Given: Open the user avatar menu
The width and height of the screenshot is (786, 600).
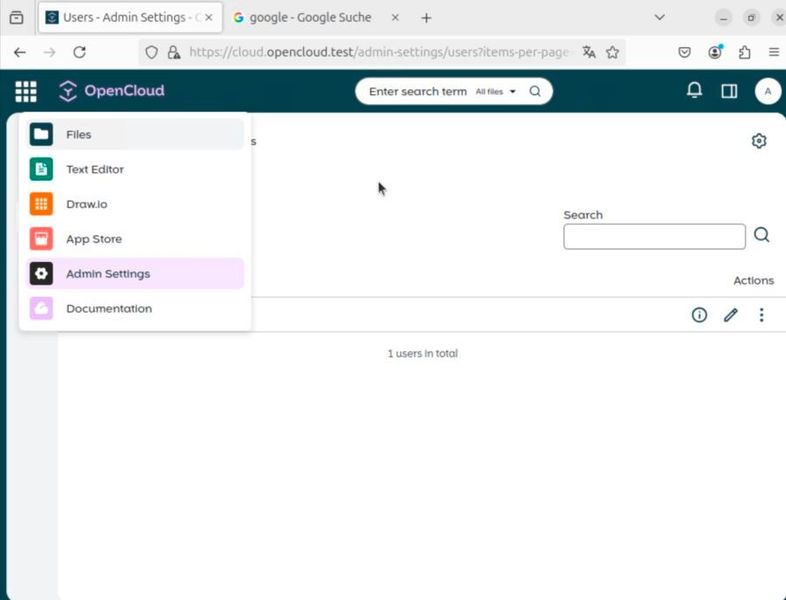Looking at the screenshot, I should (767, 91).
